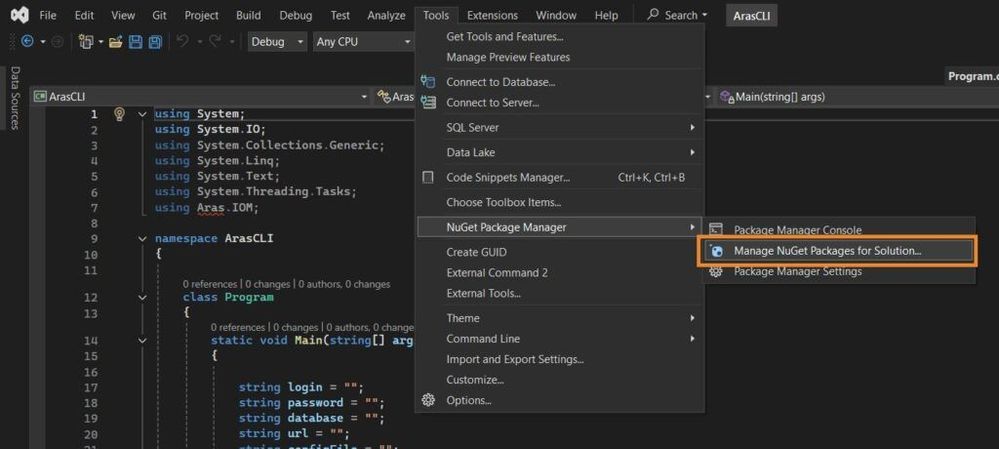Click the lightbulb quick actions icon
Screen dimensions: 999x449
[119, 114]
